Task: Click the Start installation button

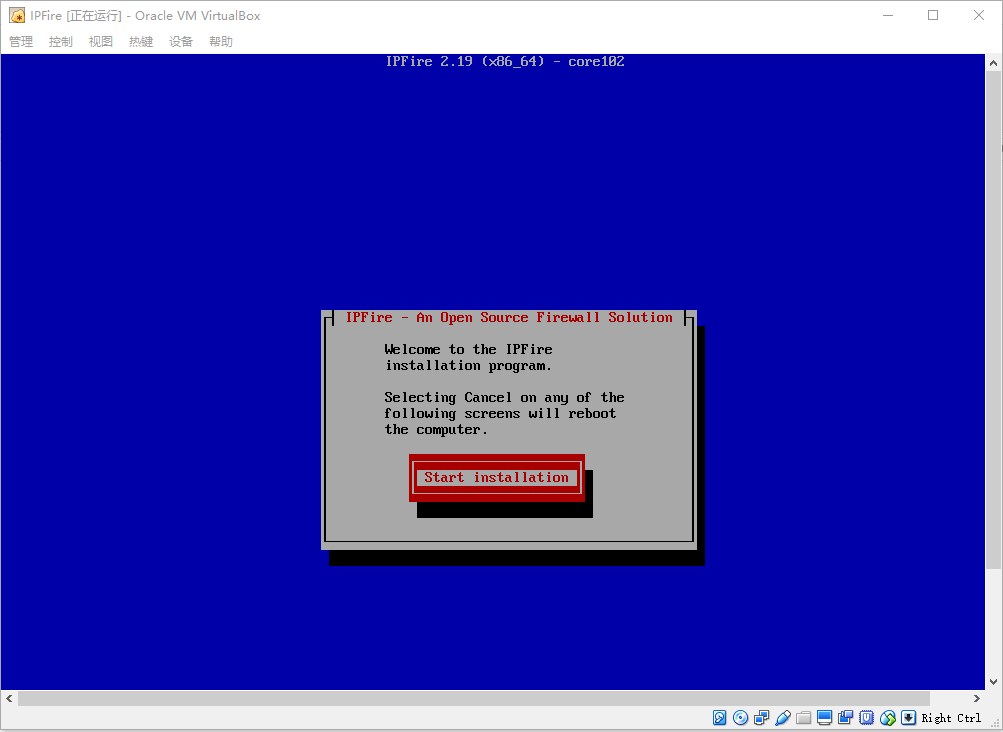Action: 496,477
